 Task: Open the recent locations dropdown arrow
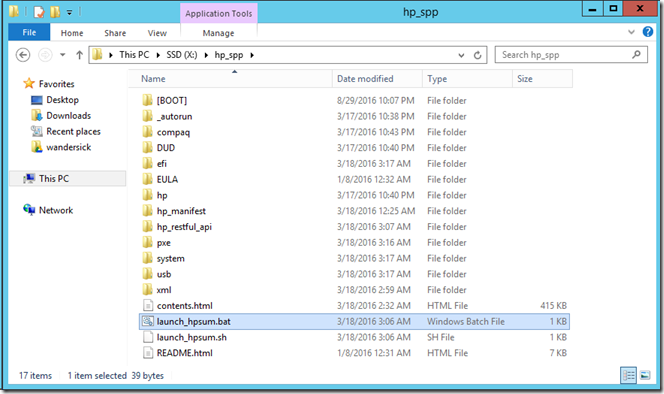tap(63, 55)
